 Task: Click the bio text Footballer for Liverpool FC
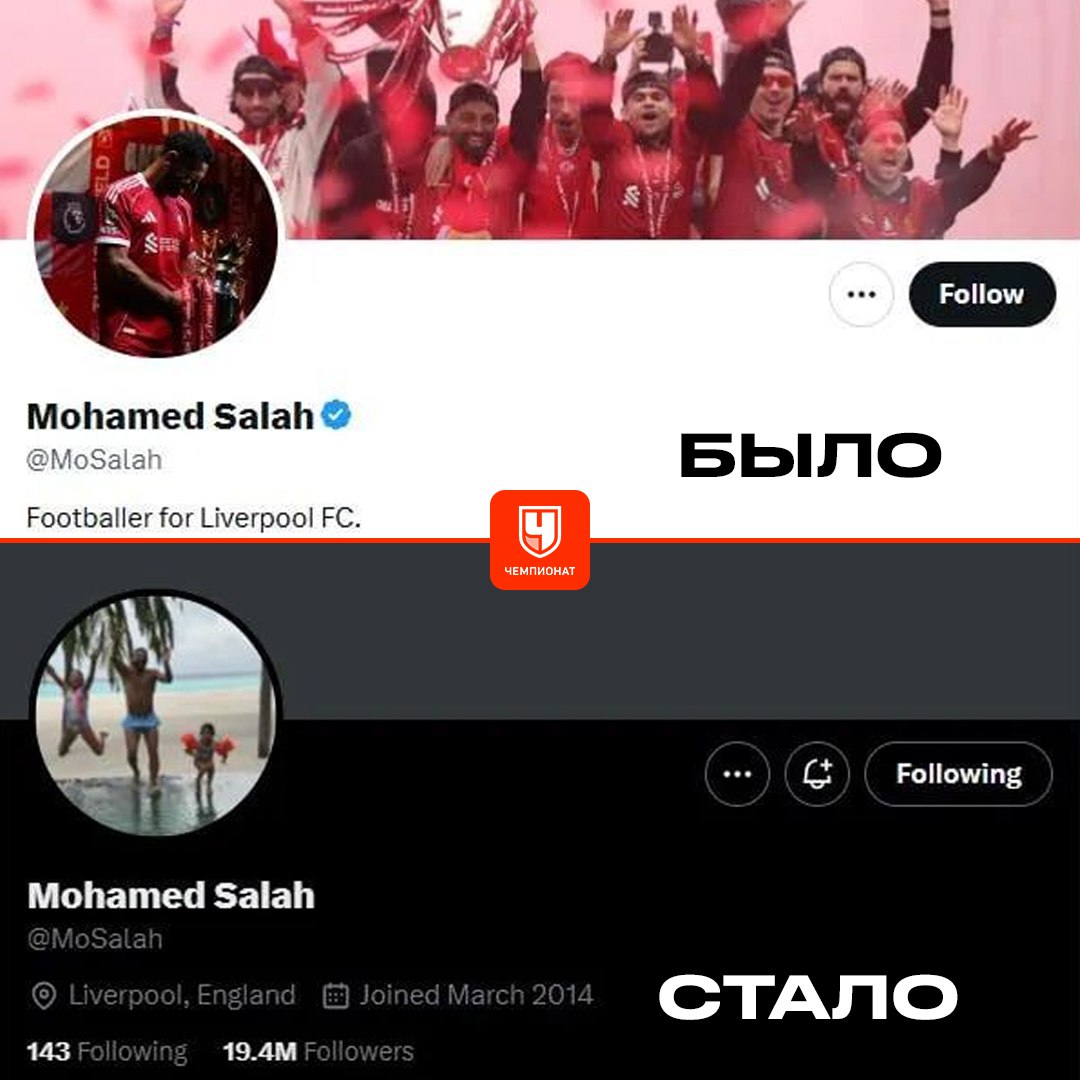pos(194,518)
